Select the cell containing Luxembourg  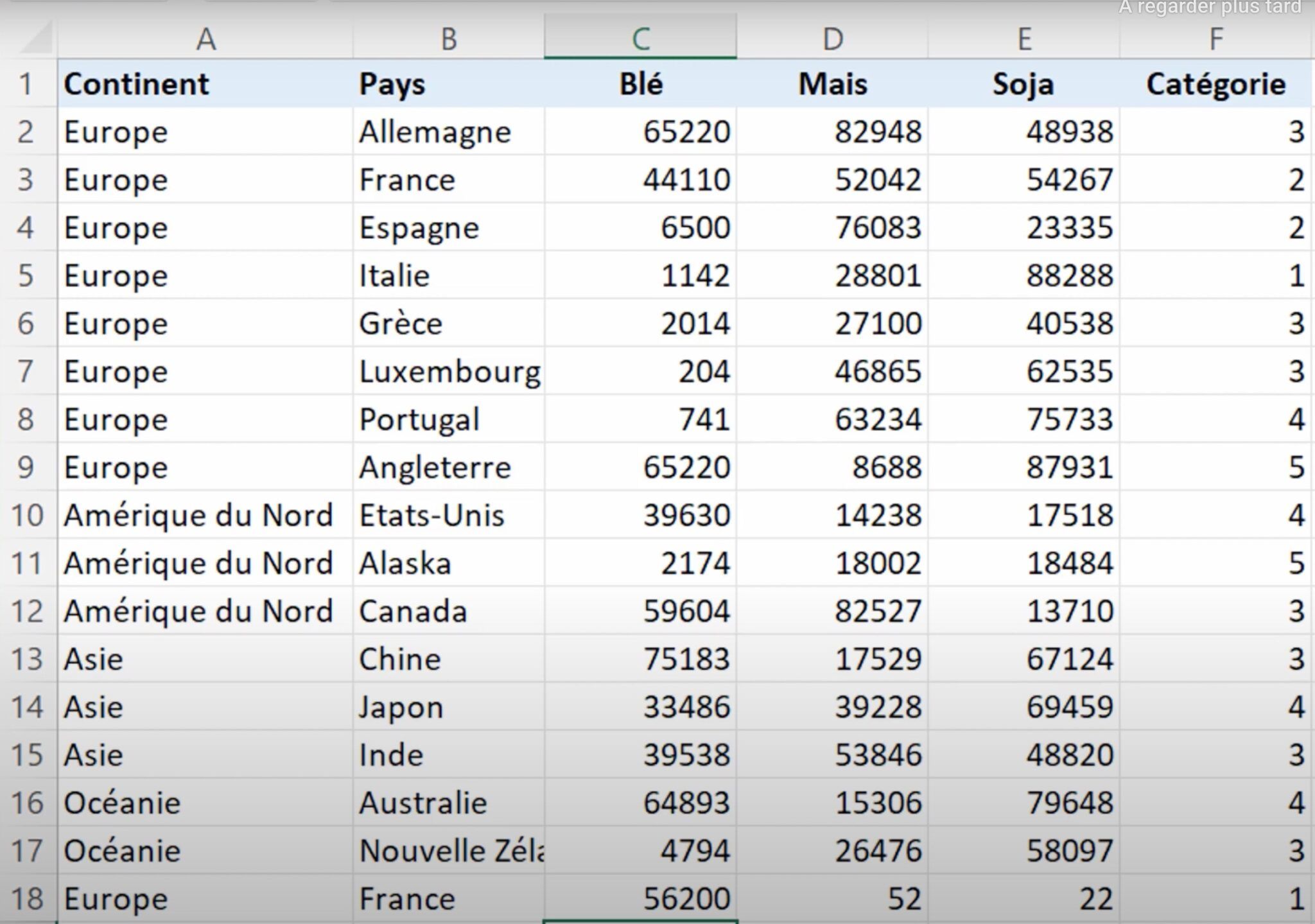click(449, 371)
